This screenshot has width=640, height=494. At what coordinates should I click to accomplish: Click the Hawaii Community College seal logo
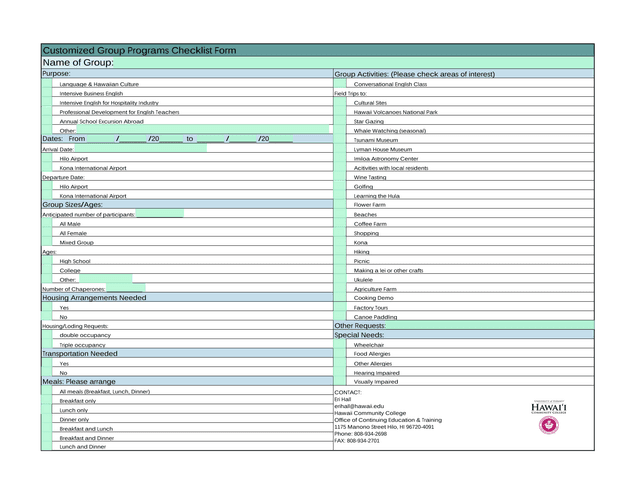[x=548, y=425]
